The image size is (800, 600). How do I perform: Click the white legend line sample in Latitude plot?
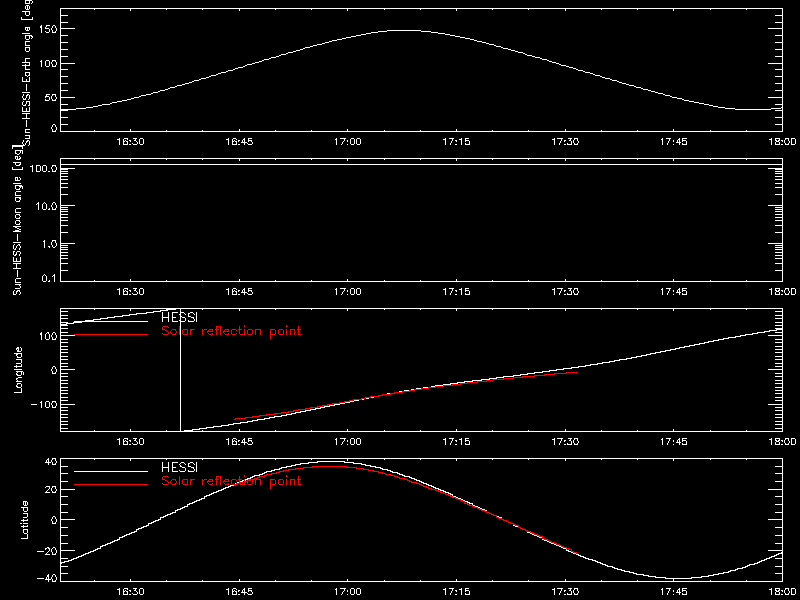point(111,471)
